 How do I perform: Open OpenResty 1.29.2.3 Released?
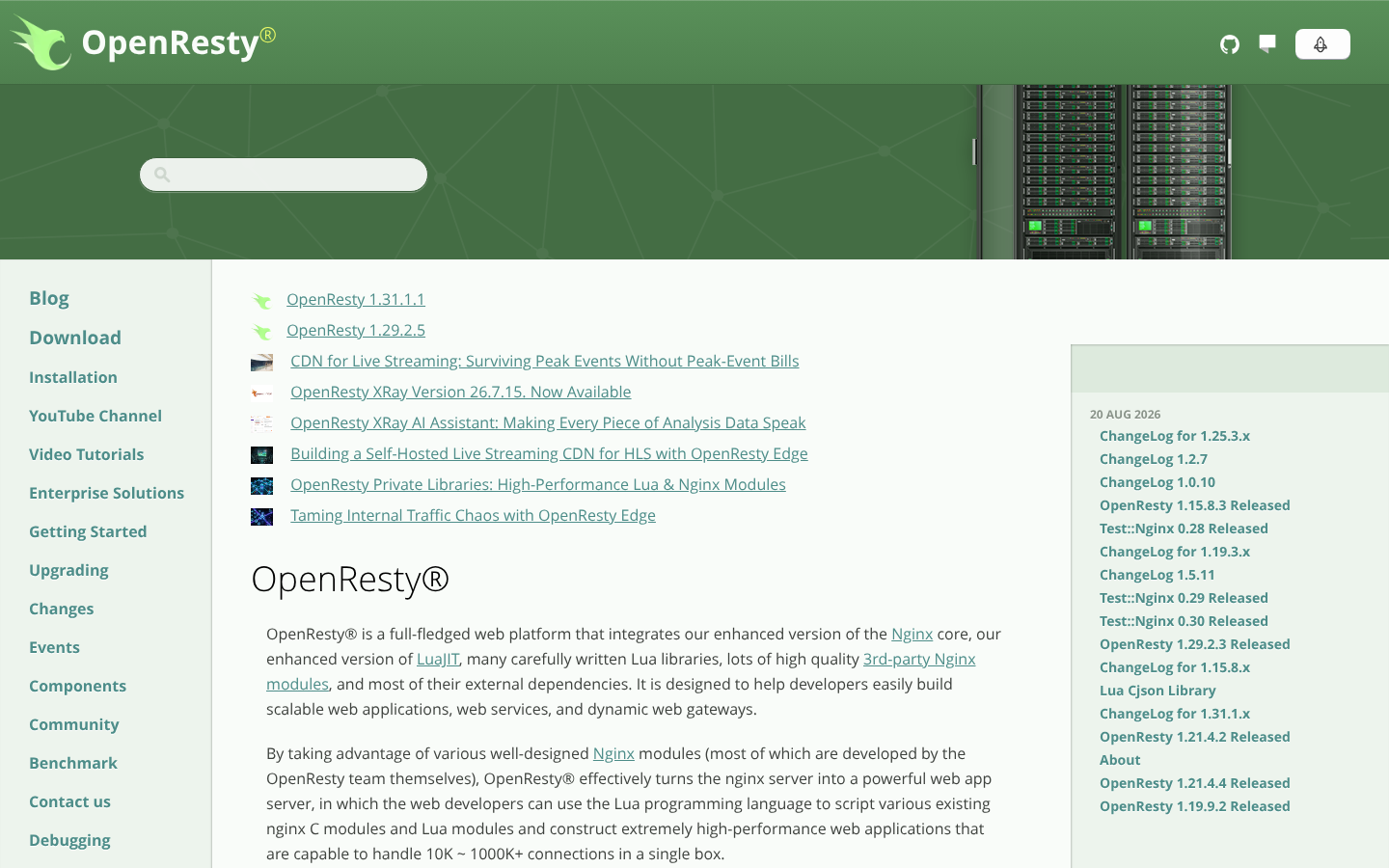tap(1195, 644)
